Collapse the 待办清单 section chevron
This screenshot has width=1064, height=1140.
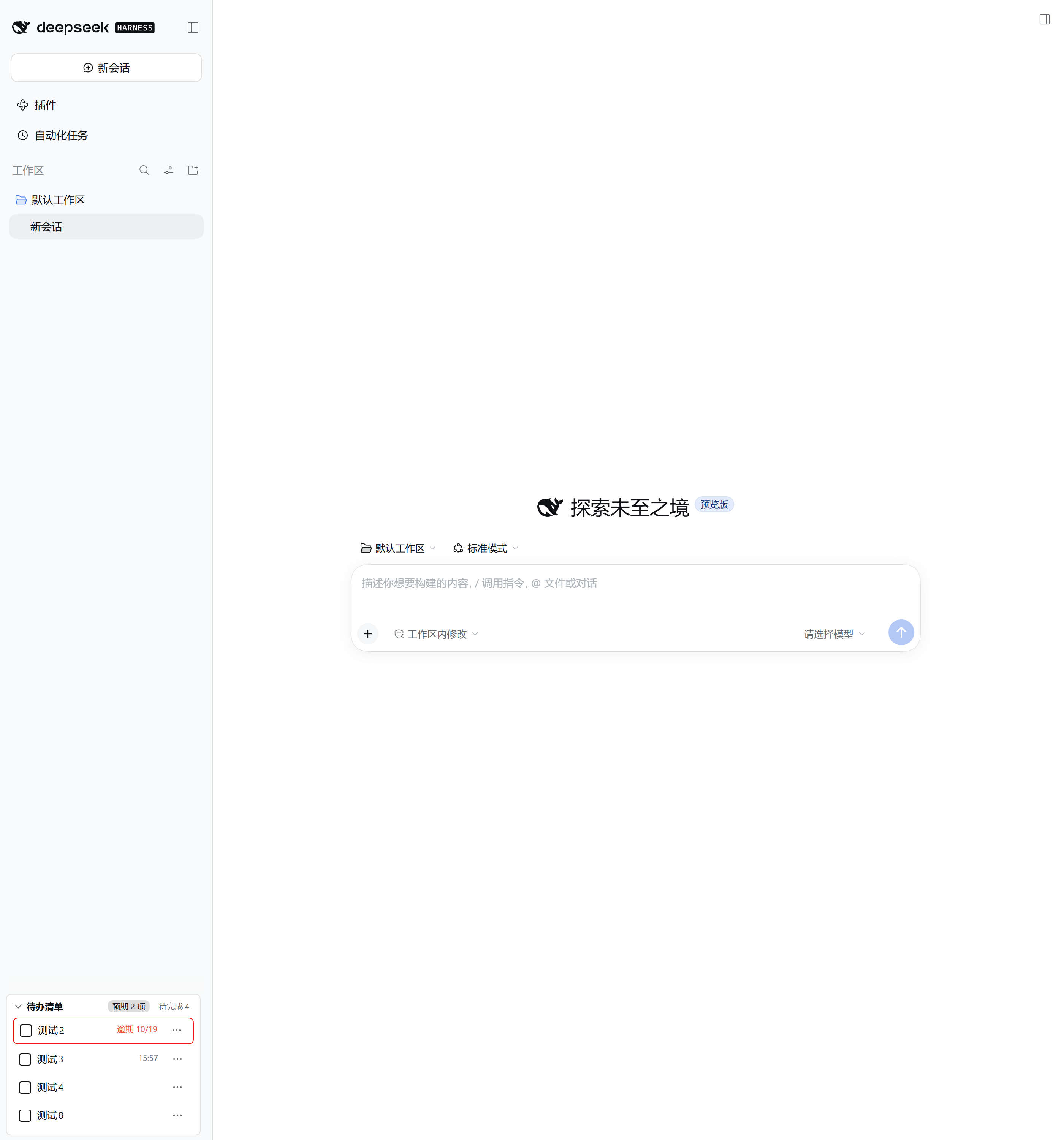point(18,1006)
